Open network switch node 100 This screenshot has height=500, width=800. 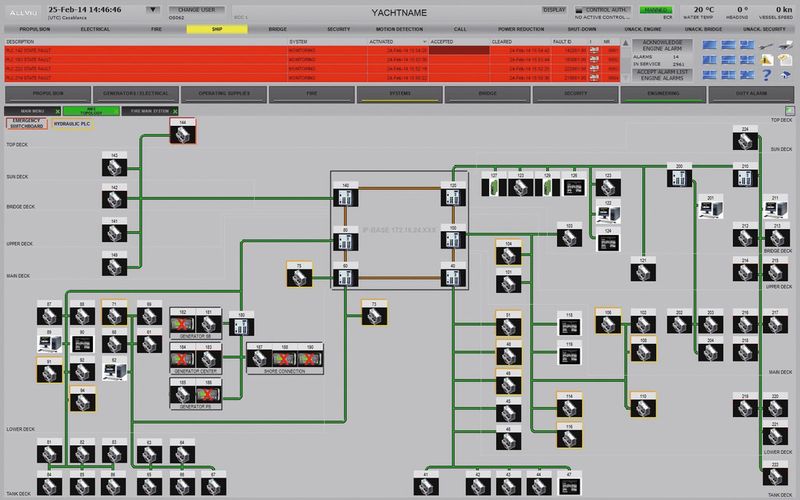pos(453,236)
